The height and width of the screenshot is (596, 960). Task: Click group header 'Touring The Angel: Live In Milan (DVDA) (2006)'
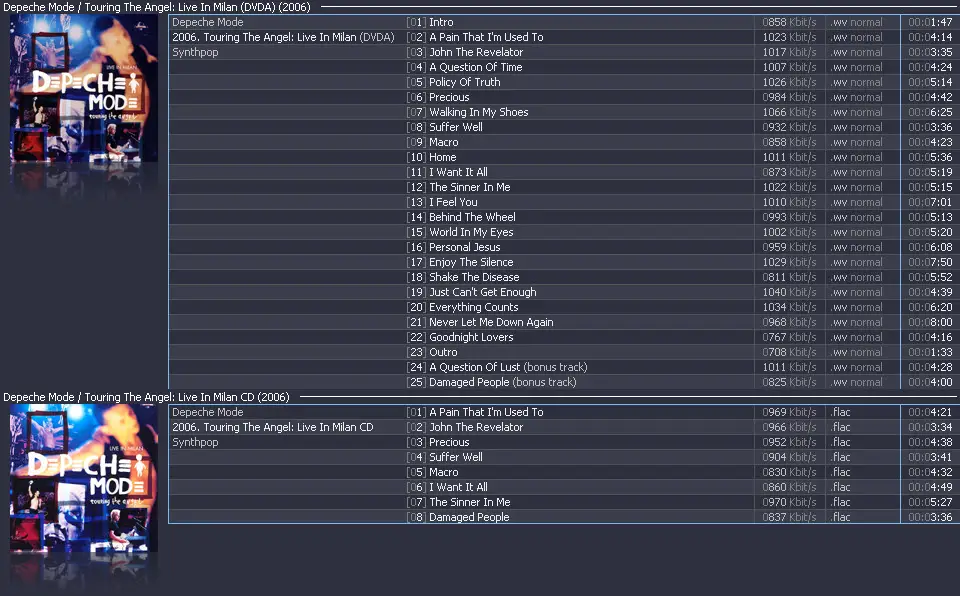point(157,7)
